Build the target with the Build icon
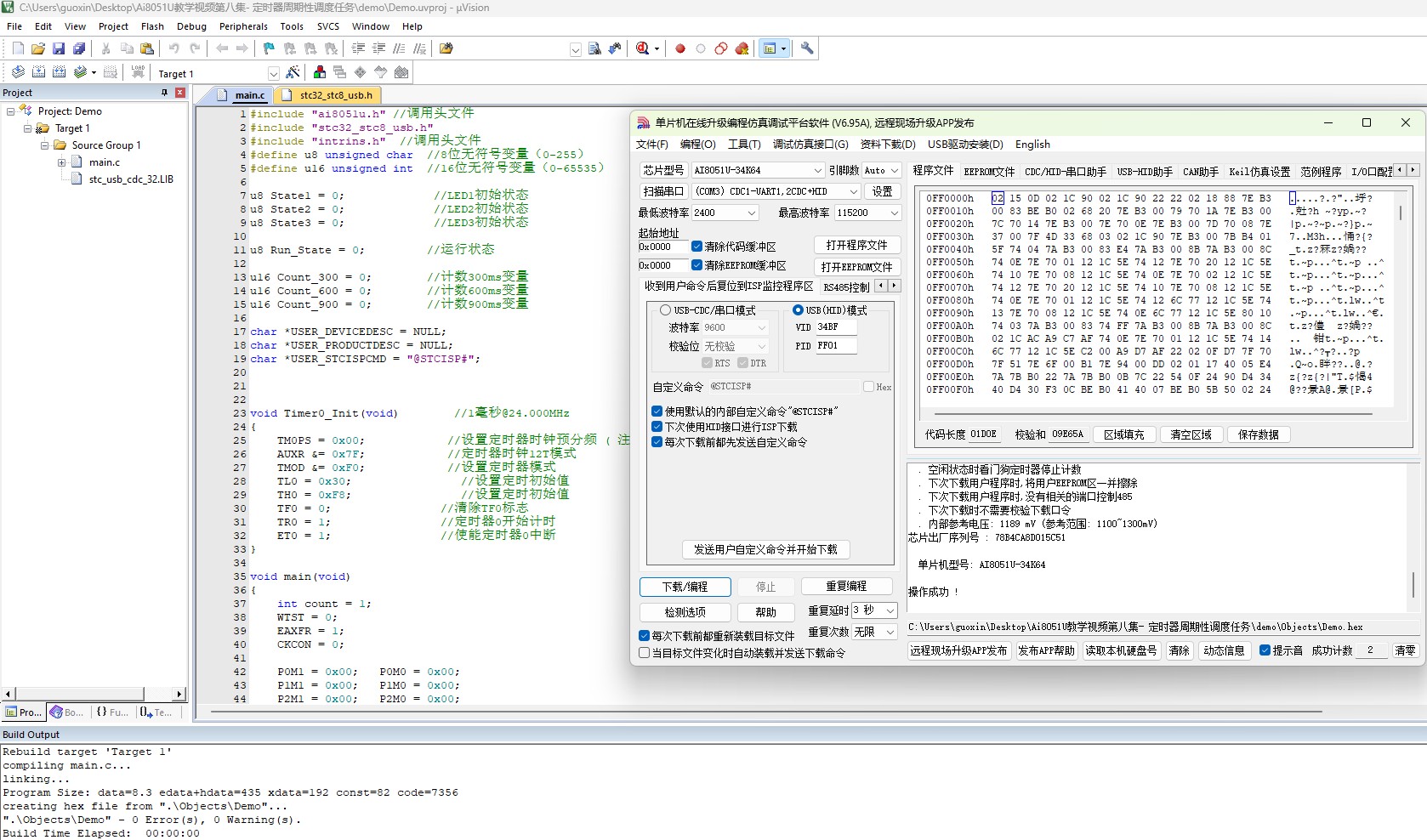1427x840 pixels. point(38,72)
